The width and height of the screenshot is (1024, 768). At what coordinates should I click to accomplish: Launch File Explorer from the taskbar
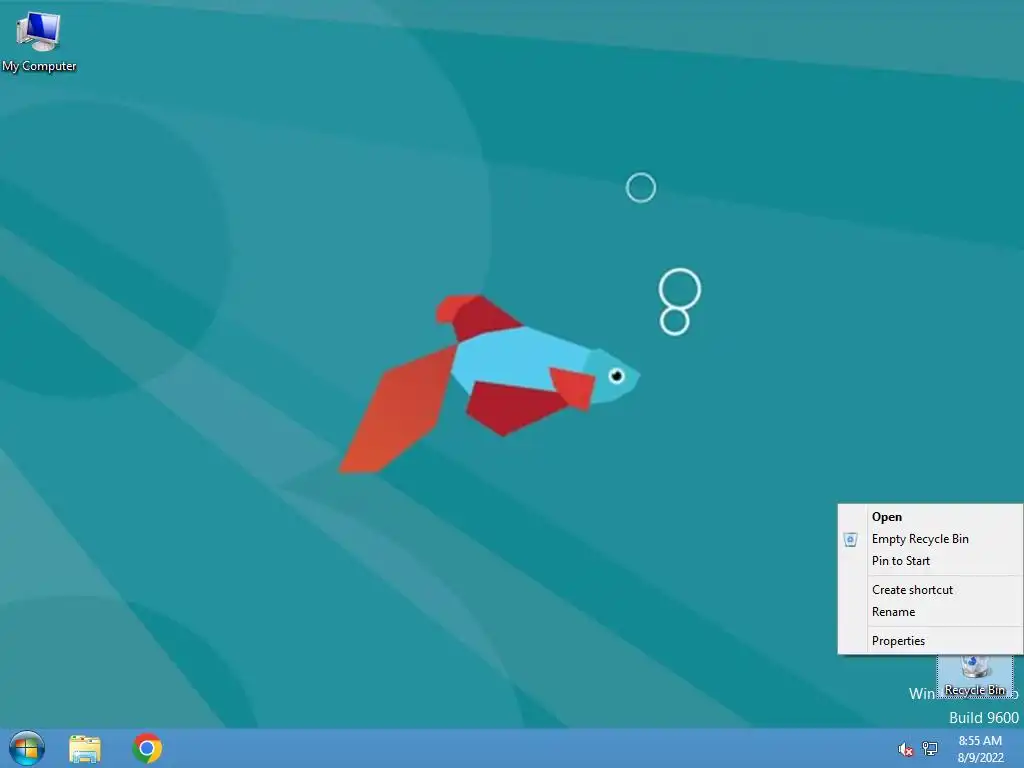tap(85, 748)
